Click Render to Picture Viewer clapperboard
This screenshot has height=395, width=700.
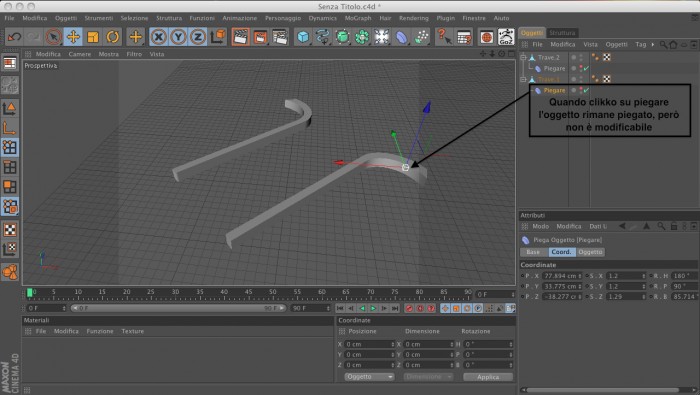tap(260, 37)
